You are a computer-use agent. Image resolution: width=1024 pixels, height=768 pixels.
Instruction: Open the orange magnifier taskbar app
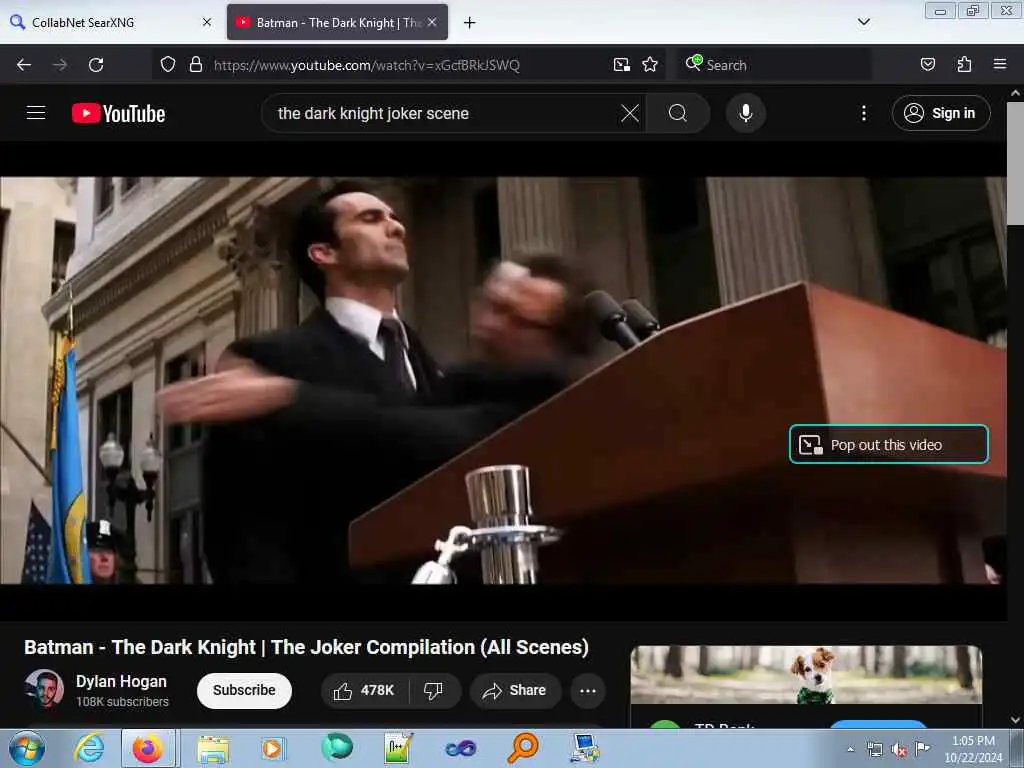(522, 748)
